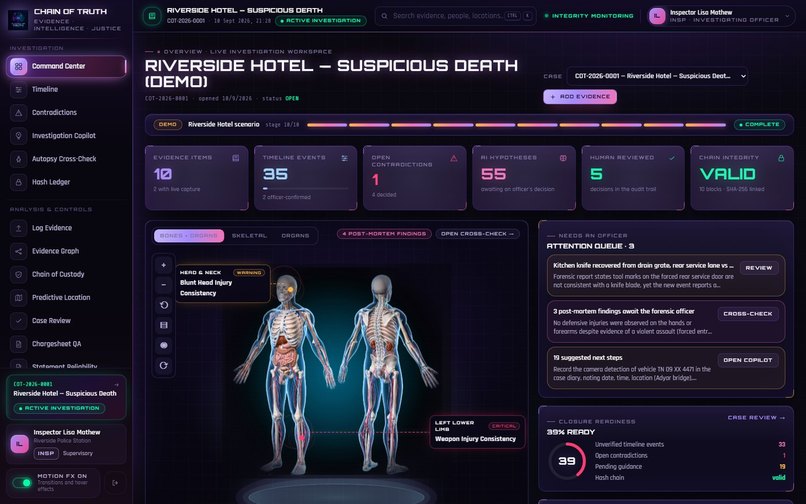Click the Head & Neck Blunt Head Injury label
Screen dimensions: 806x504
223,283
